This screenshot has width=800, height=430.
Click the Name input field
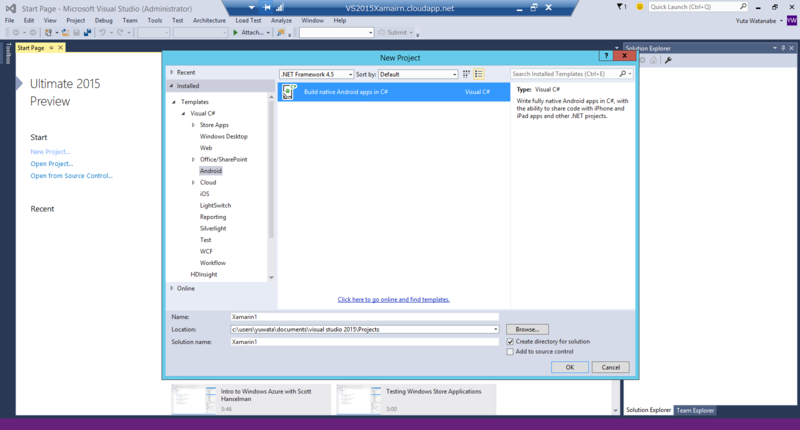[364, 317]
